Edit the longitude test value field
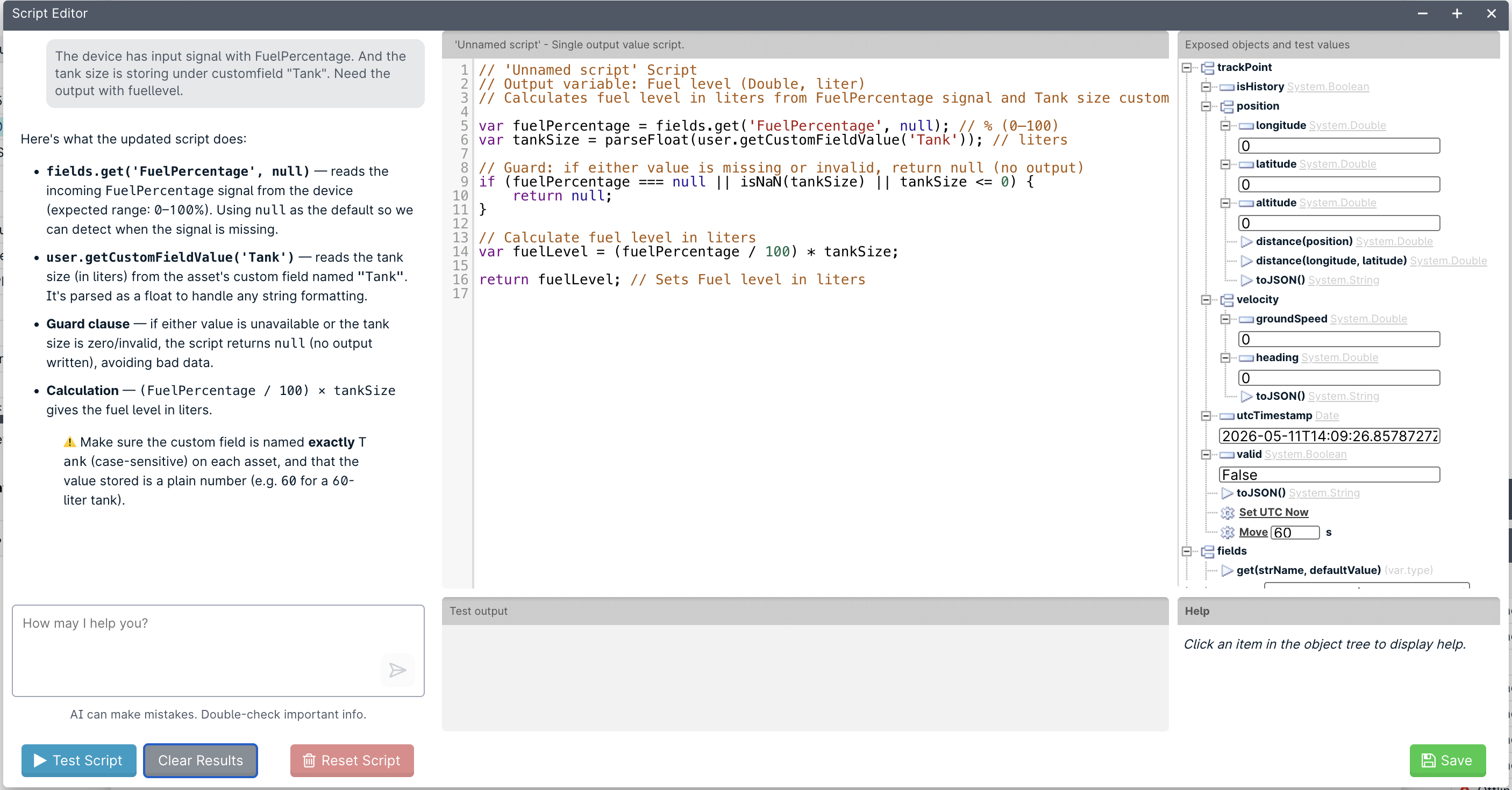This screenshot has height=790, width=1512. click(1339, 146)
